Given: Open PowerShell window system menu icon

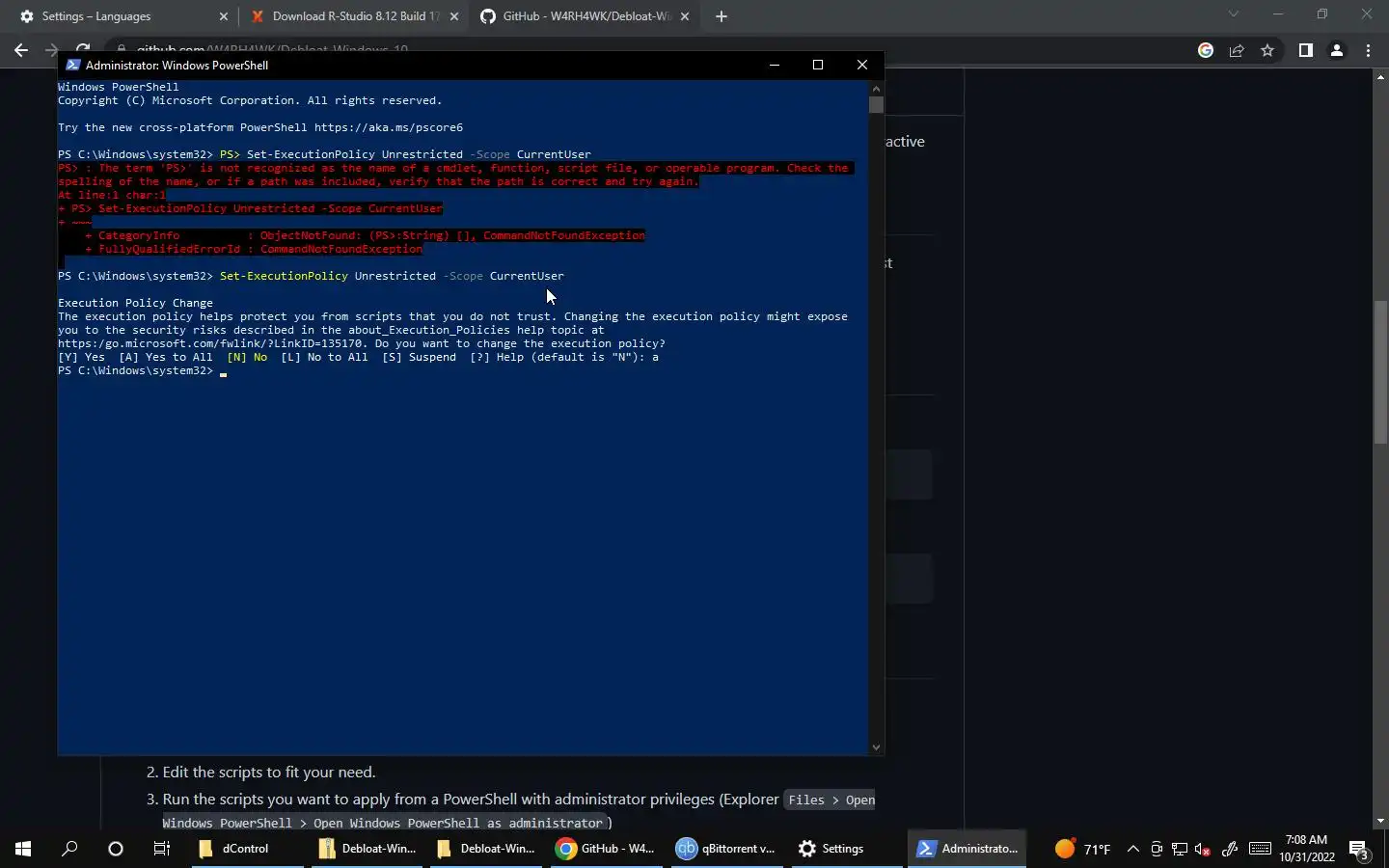Looking at the screenshot, I should coord(72,65).
